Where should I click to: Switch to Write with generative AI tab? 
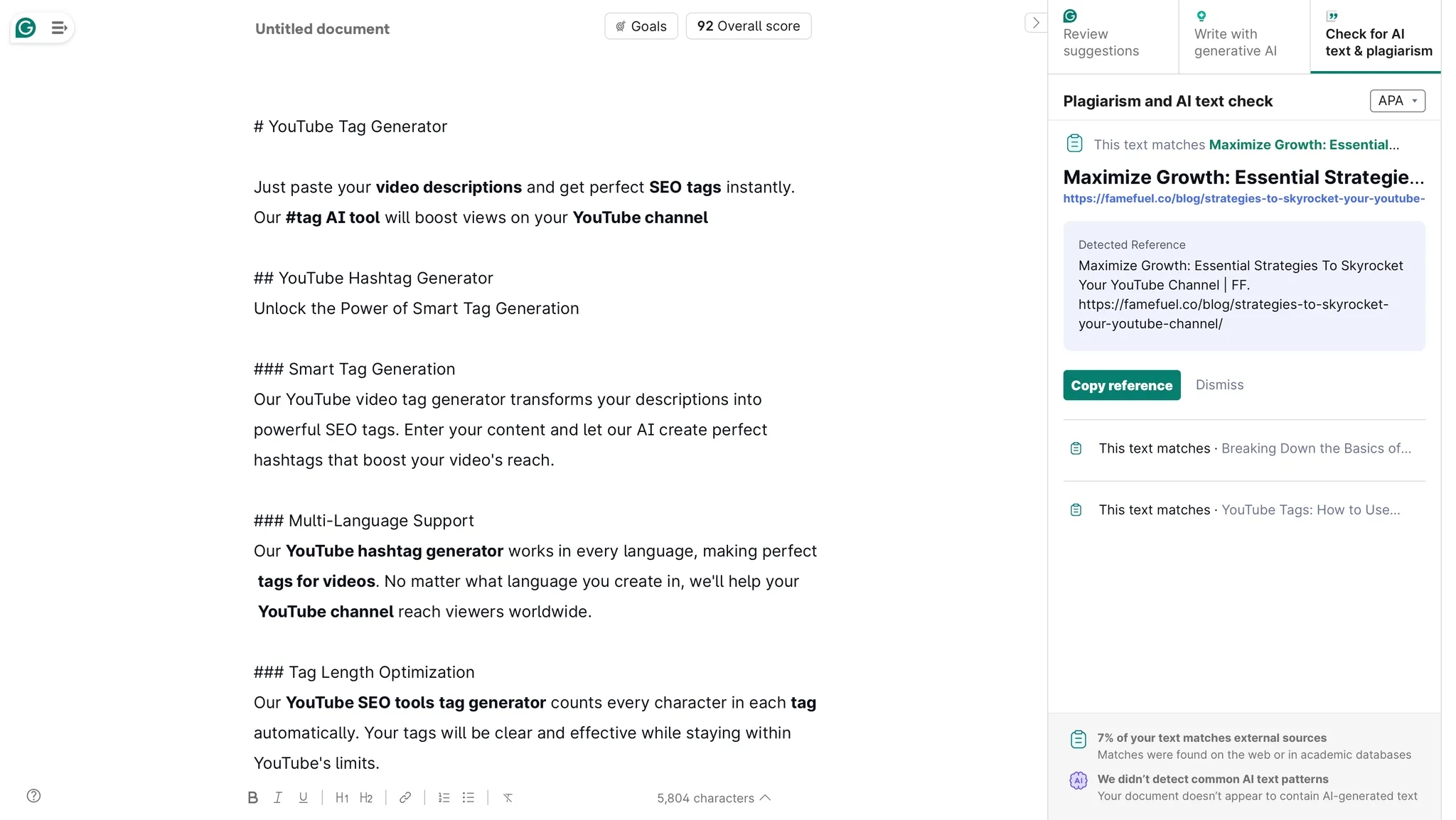[1244, 36]
